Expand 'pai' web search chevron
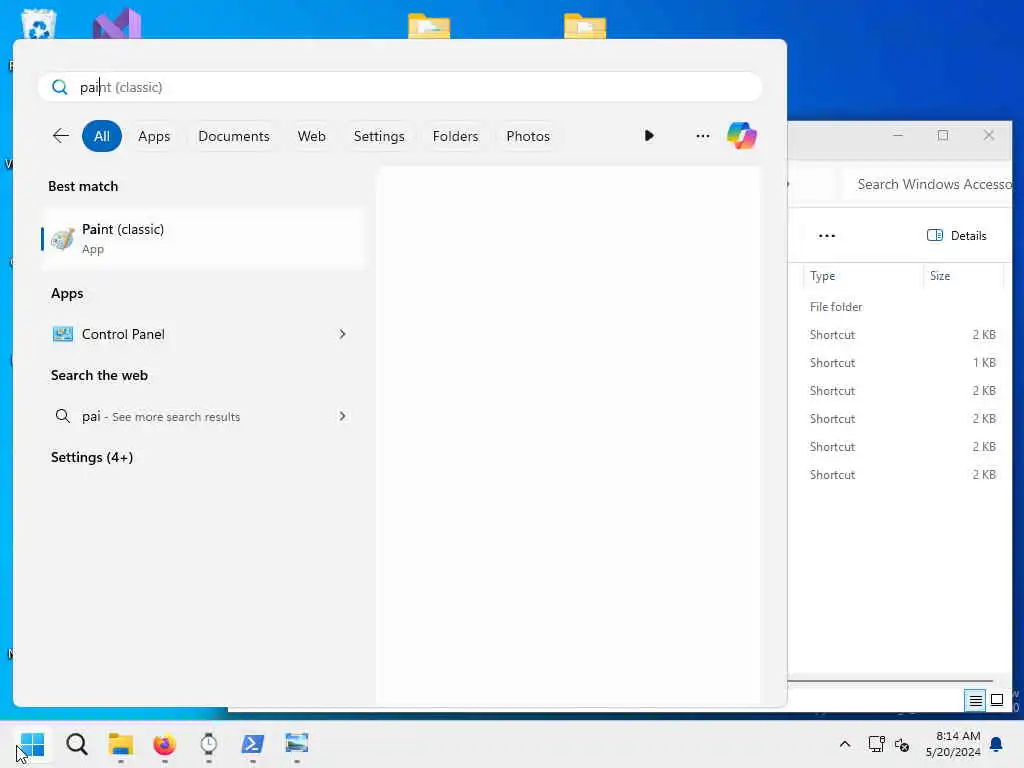This screenshot has height=768, width=1024. [x=342, y=417]
